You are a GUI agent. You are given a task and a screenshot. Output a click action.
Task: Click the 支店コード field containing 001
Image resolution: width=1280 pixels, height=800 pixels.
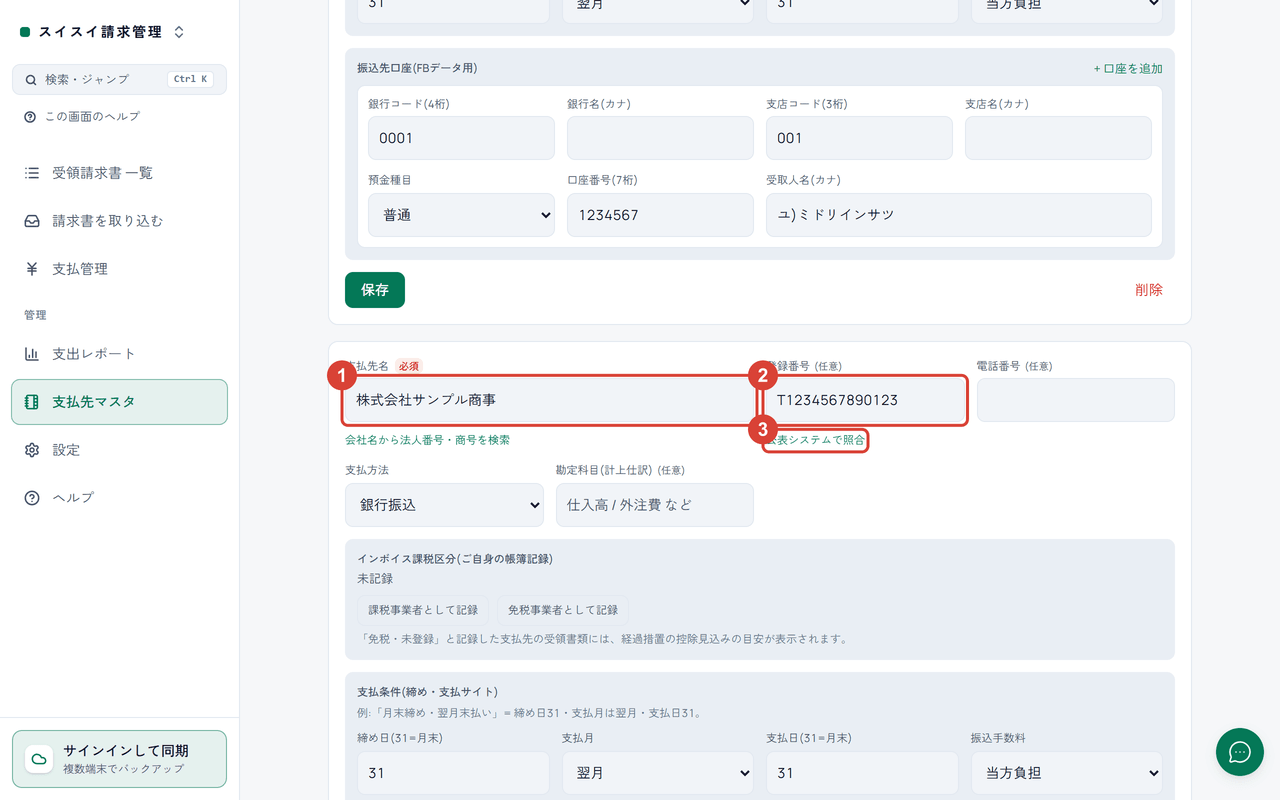(x=859, y=138)
